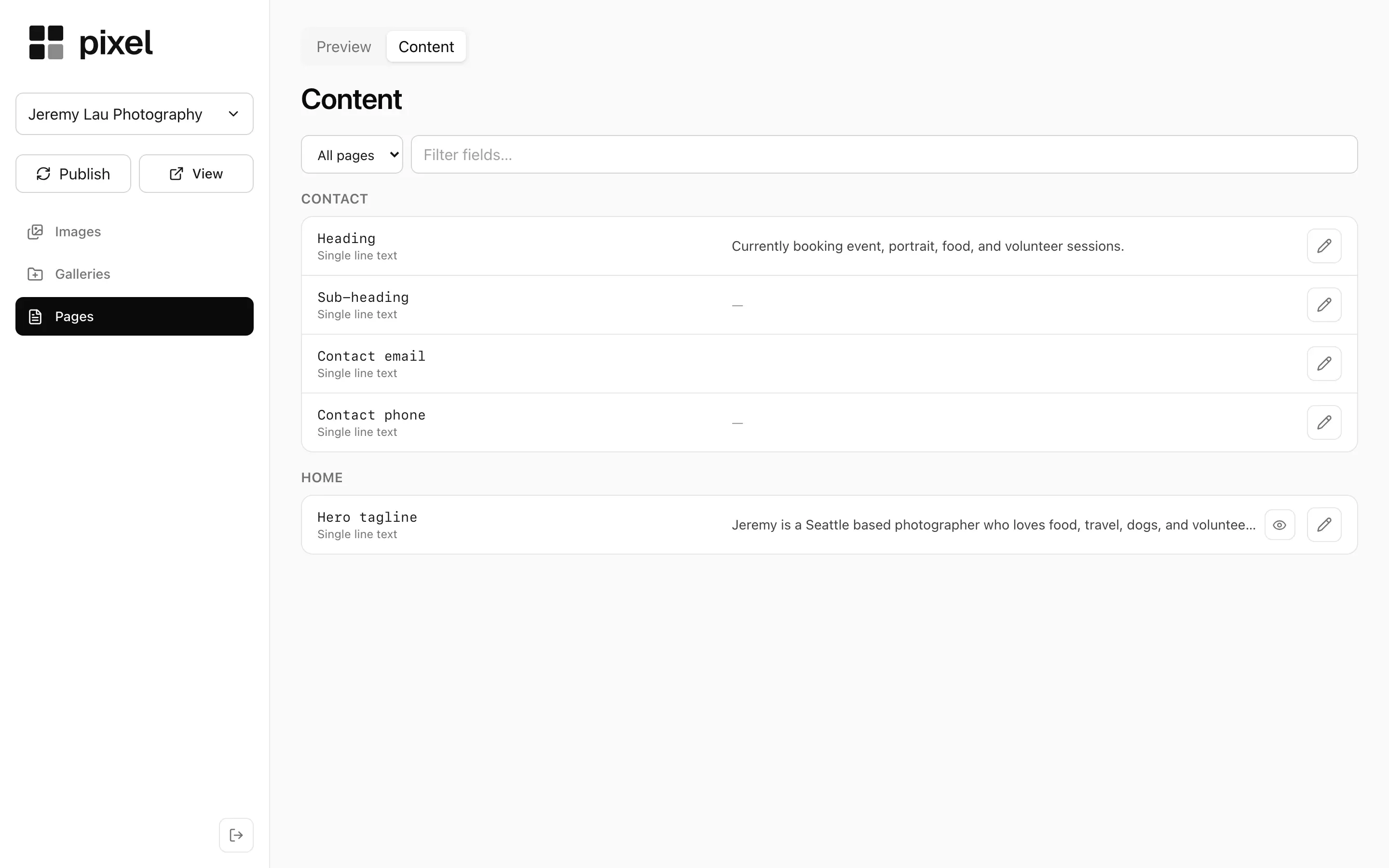Click the logout icon in sidebar bottom

236,835
